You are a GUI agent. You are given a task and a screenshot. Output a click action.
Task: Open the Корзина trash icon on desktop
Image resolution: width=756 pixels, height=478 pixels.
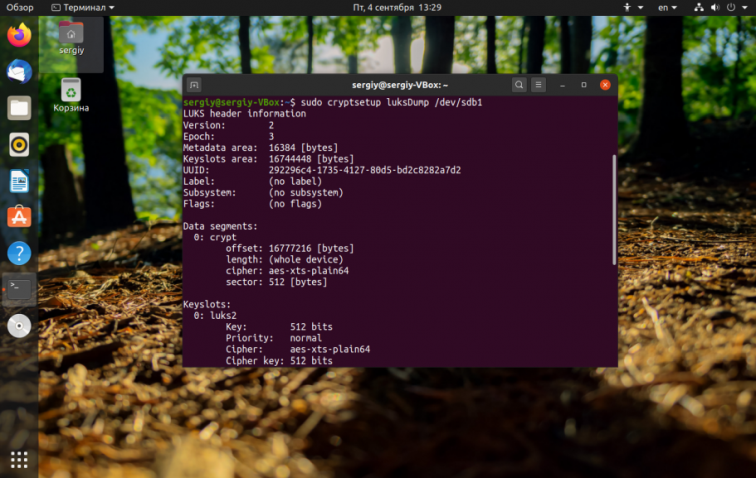(71, 96)
